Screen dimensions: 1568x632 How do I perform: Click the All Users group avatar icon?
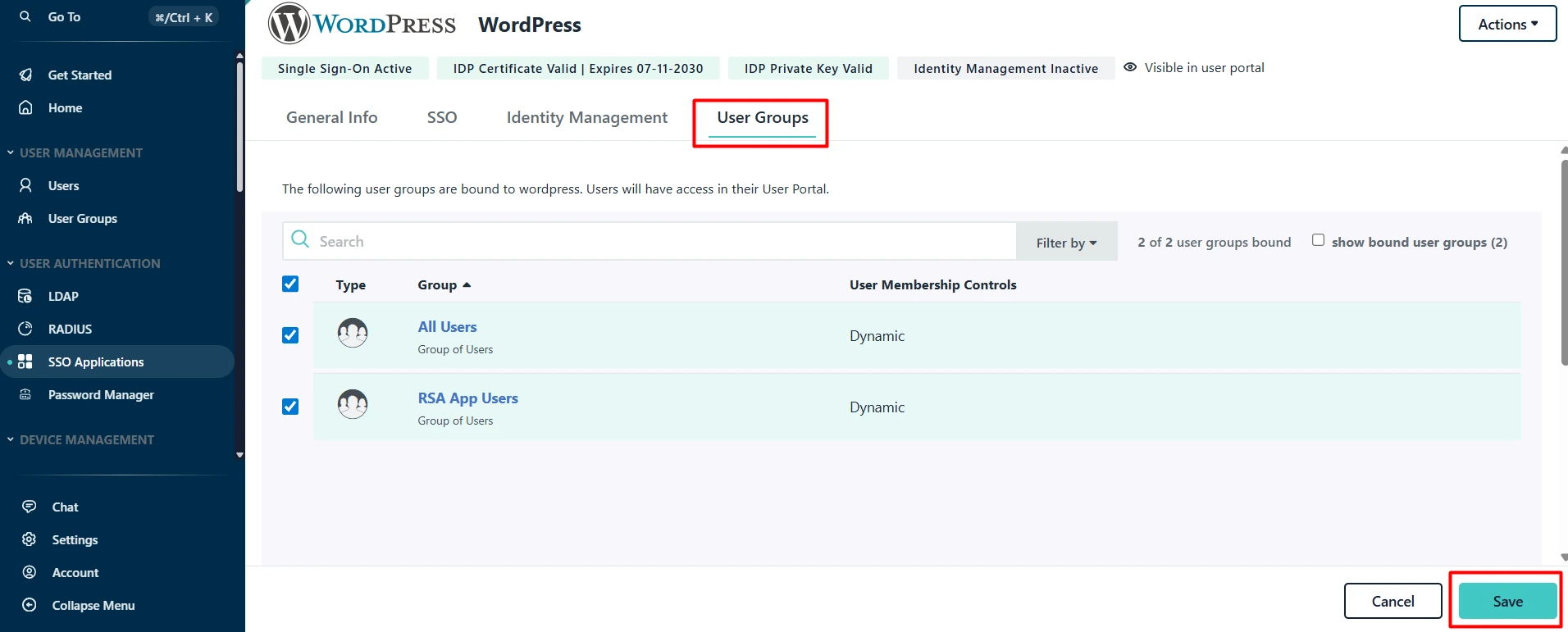pyautogui.click(x=353, y=333)
